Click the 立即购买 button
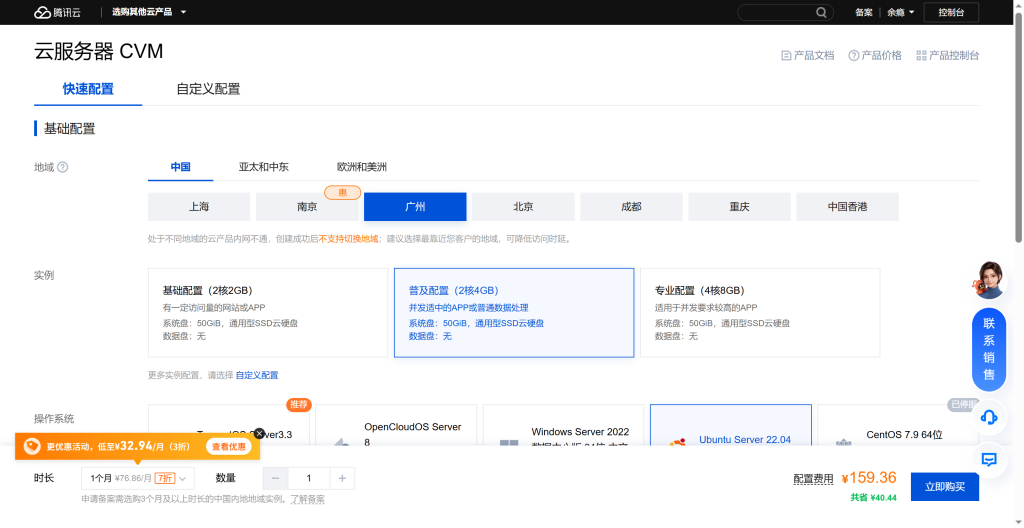The height and width of the screenshot is (528, 1024). click(945, 486)
